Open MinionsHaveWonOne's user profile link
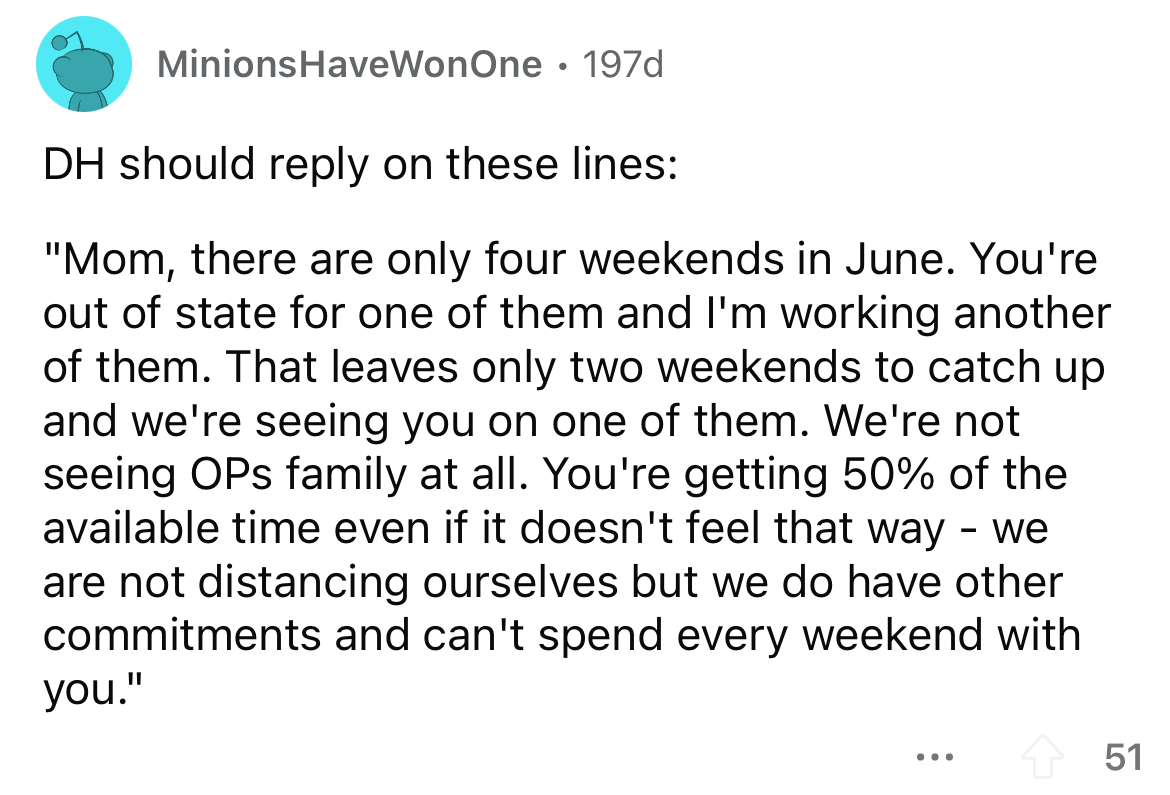The image size is (1170, 795). pos(350,66)
